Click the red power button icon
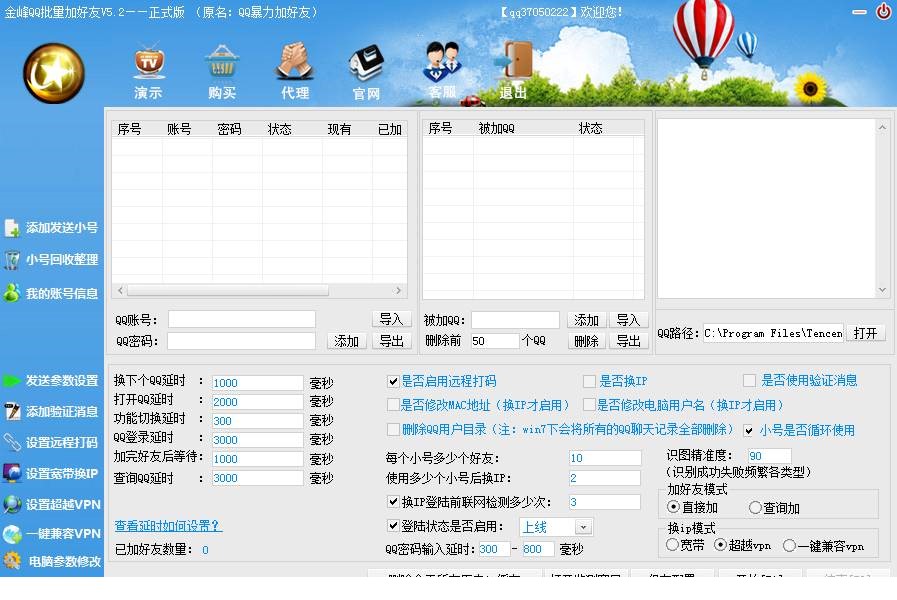897x600 pixels. pyautogui.click(x=883, y=11)
